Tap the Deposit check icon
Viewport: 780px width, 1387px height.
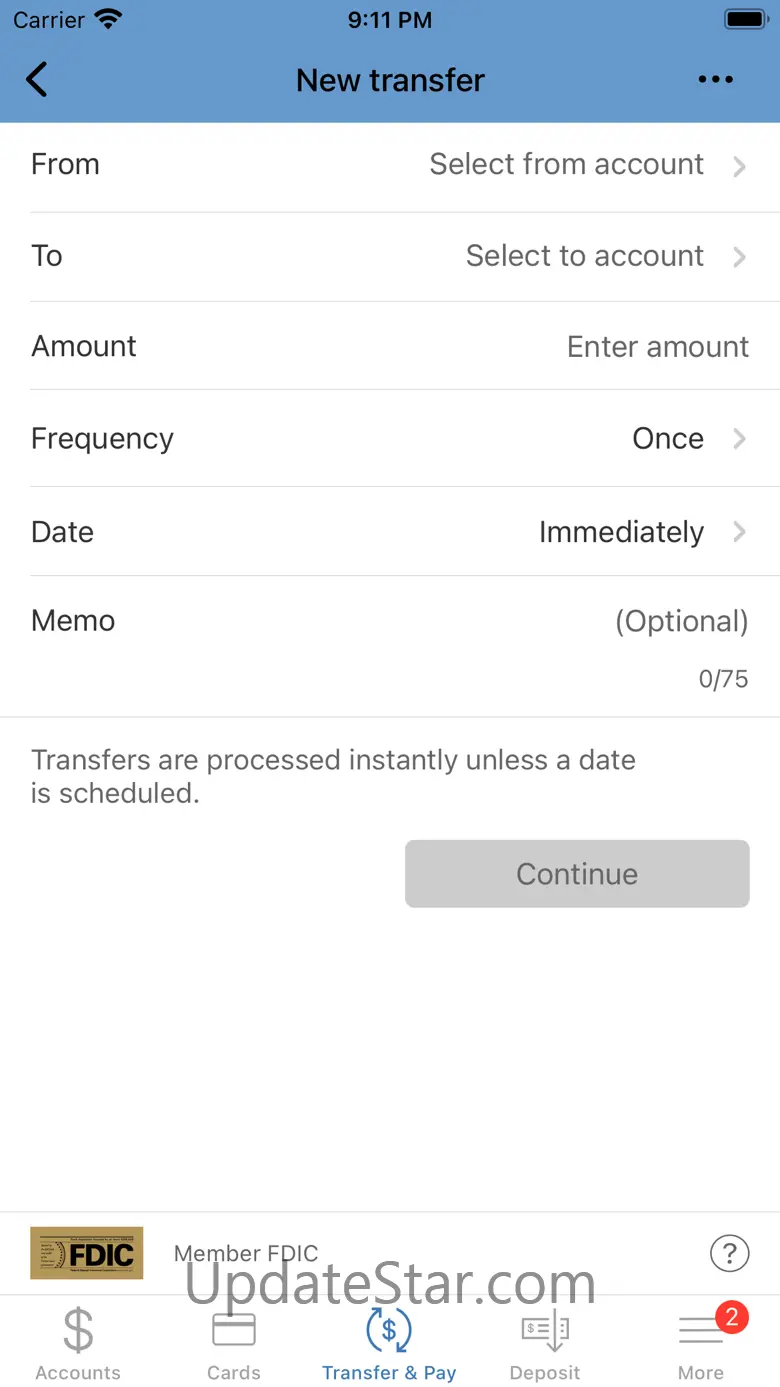tap(545, 1331)
